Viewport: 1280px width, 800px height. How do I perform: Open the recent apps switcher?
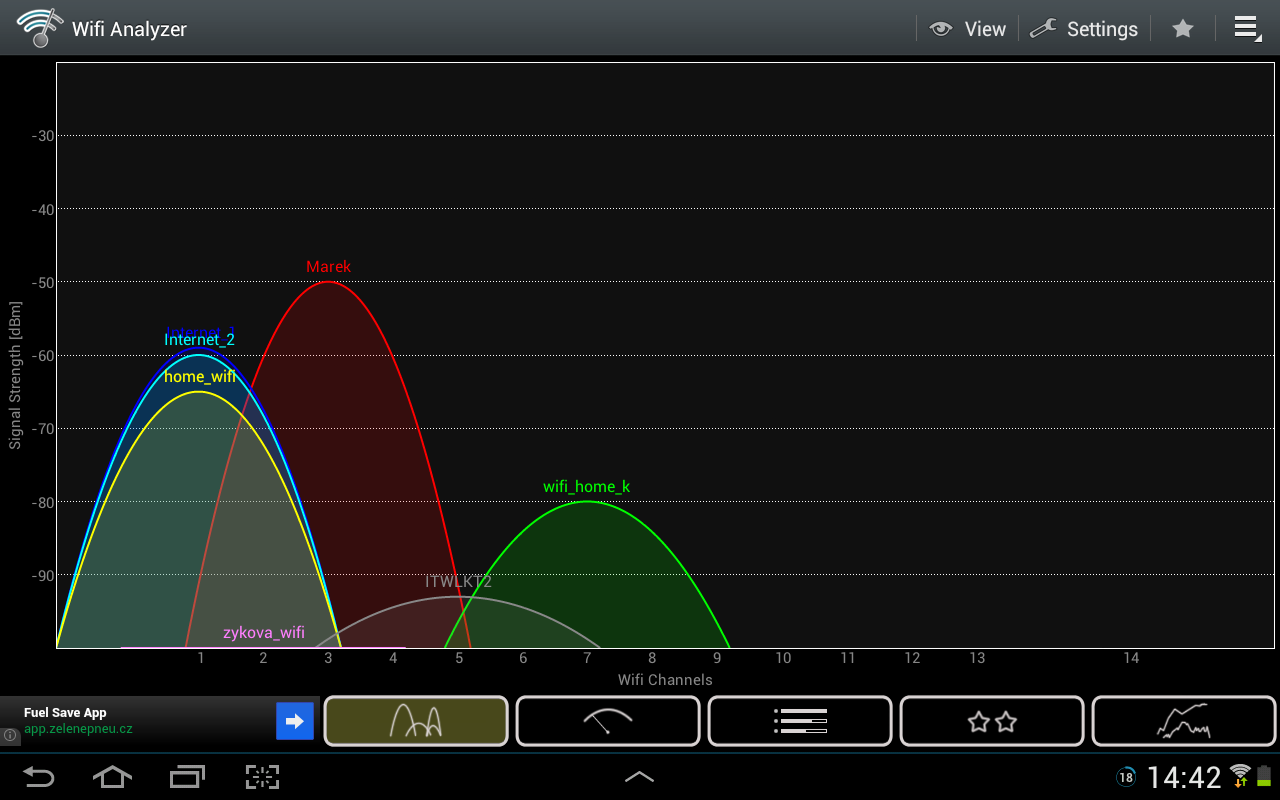186,777
